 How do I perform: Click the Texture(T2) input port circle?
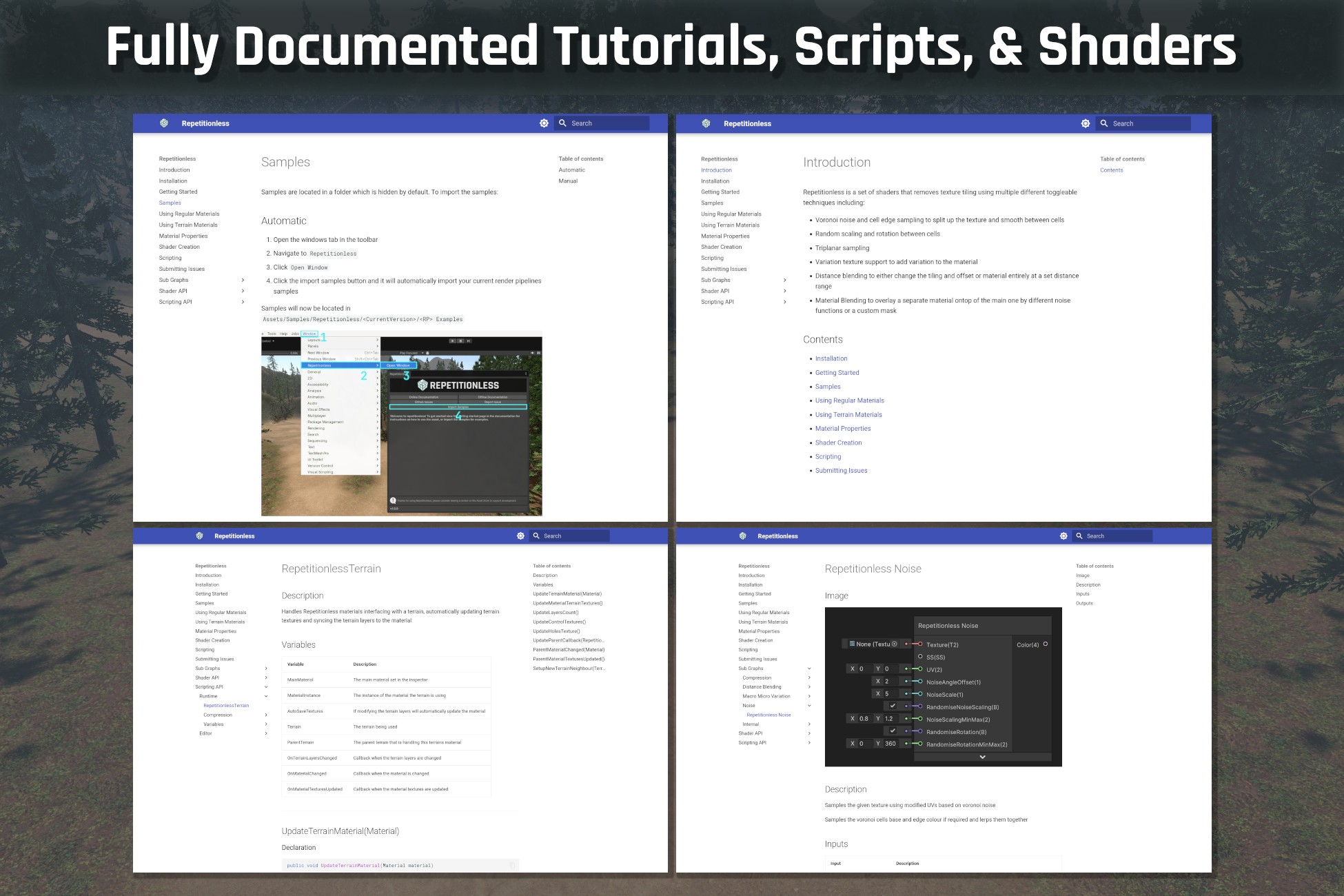click(x=920, y=644)
